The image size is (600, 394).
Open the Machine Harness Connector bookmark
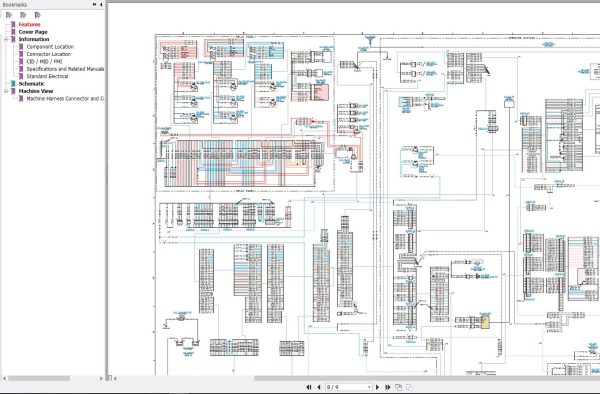65,99
